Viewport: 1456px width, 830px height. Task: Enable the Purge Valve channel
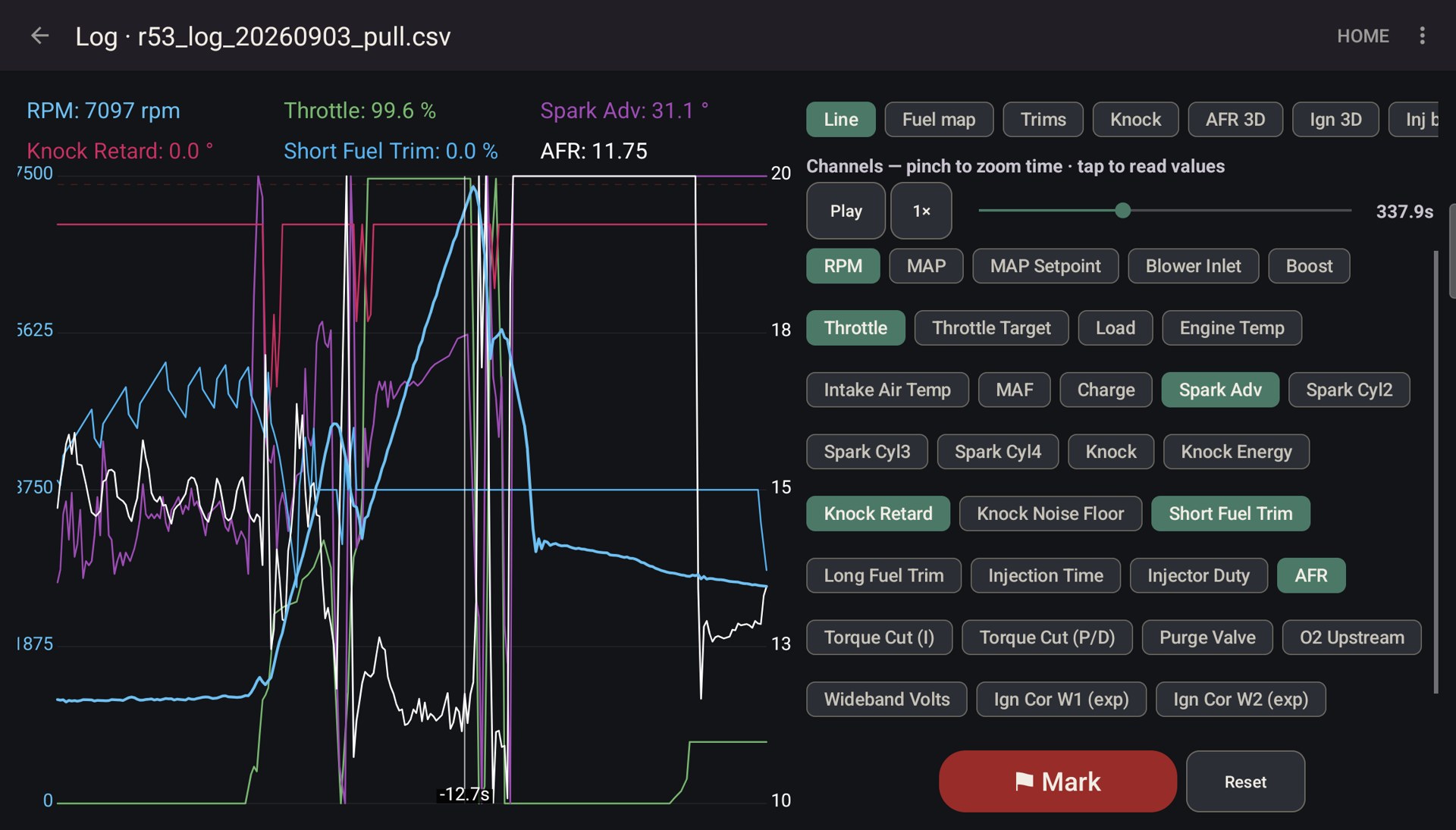1207,637
